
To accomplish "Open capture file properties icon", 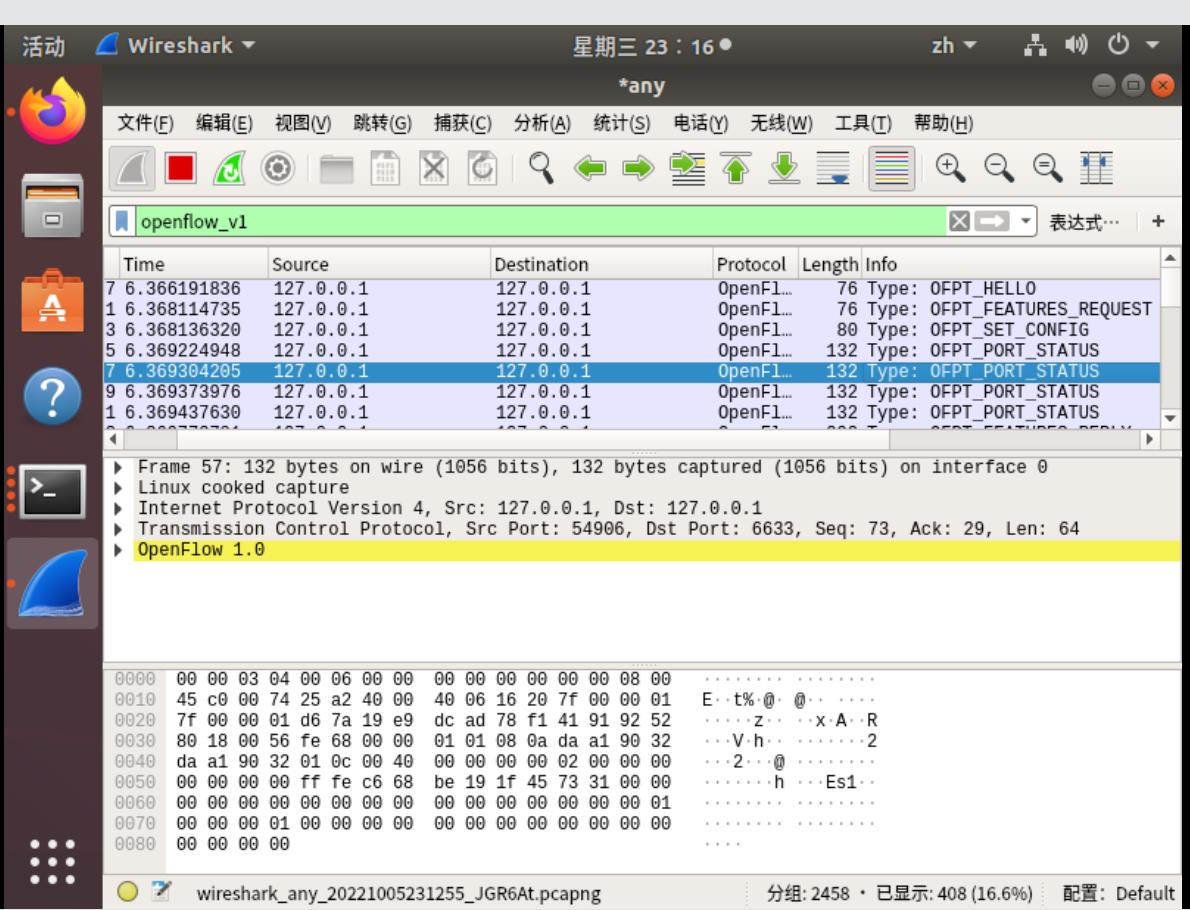I will click(x=161, y=892).
